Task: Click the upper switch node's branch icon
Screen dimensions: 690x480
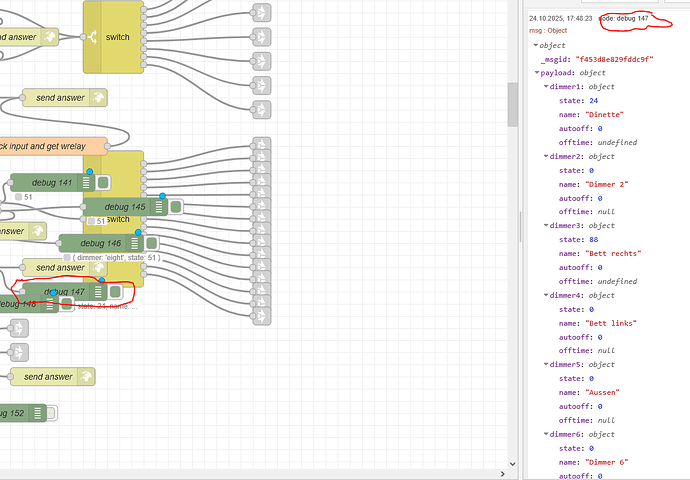Action: click(93, 37)
